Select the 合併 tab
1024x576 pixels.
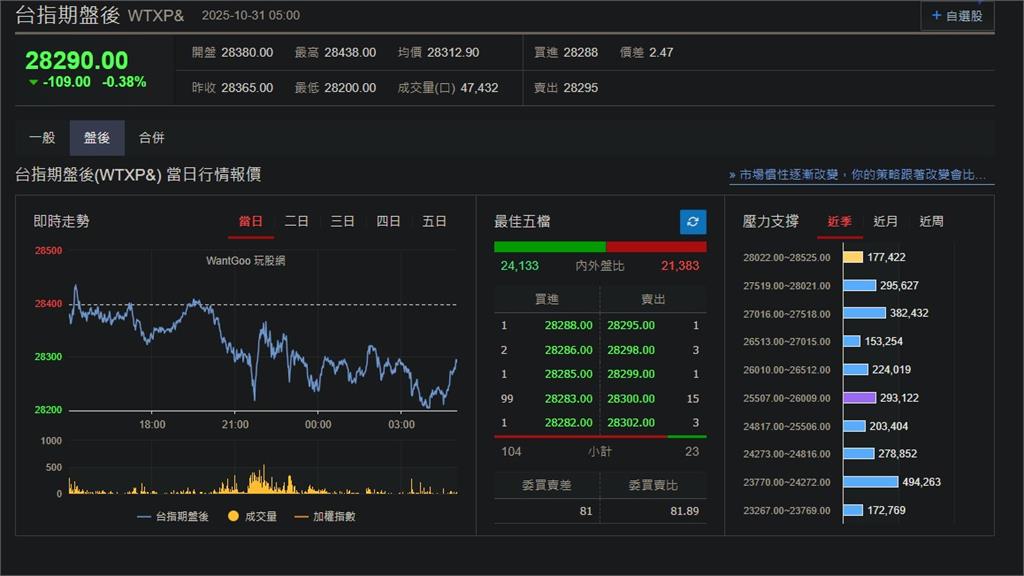coord(152,138)
